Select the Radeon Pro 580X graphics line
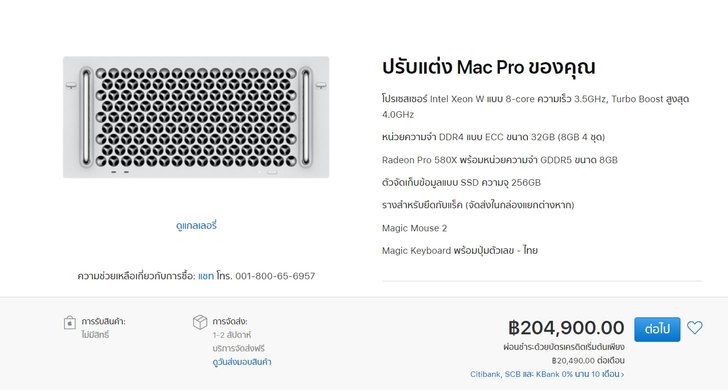Viewport: 728px width, 390px height. (x=500, y=160)
